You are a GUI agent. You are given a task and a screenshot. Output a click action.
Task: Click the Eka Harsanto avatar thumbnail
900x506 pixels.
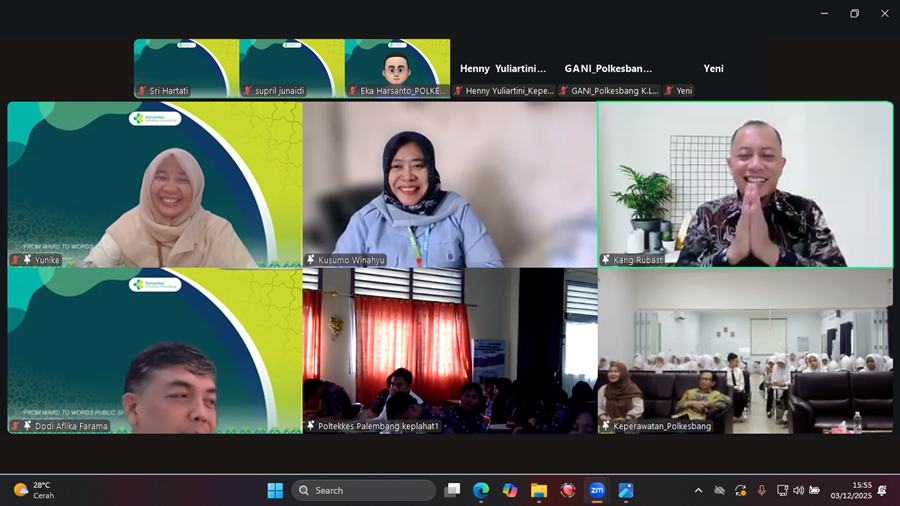397,68
